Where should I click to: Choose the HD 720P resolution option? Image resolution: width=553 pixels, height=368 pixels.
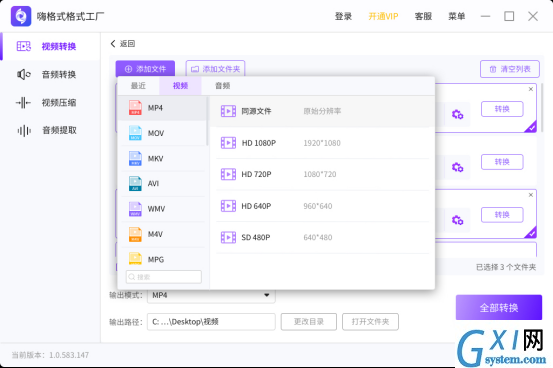coord(323,174)
